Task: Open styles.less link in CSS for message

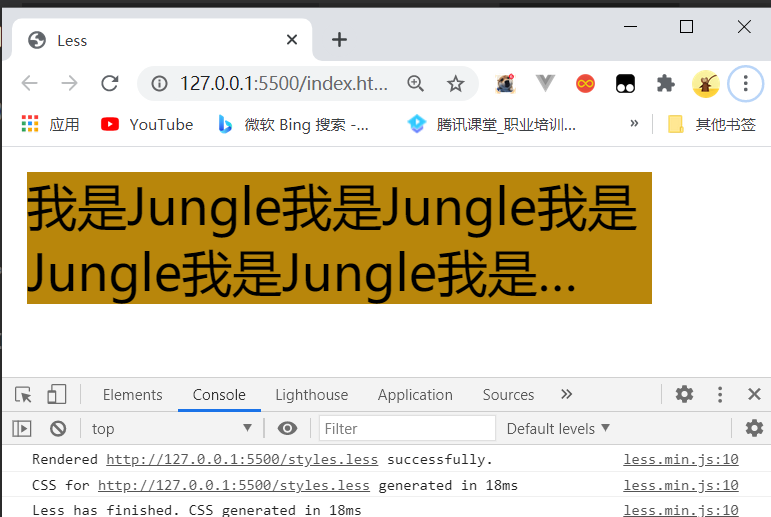Action: coord(234,486)
